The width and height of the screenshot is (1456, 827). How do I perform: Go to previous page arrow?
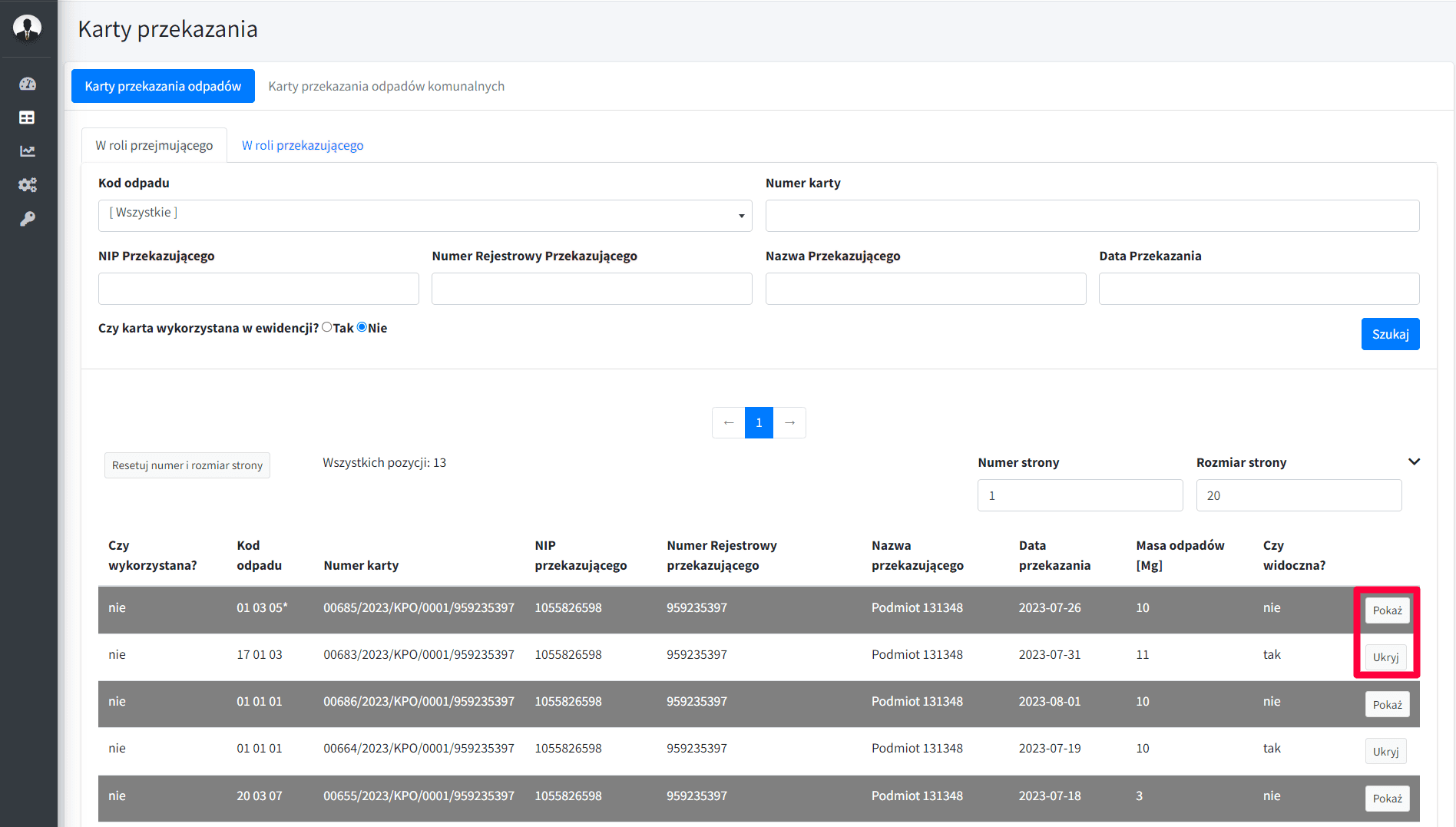[728, 423]
